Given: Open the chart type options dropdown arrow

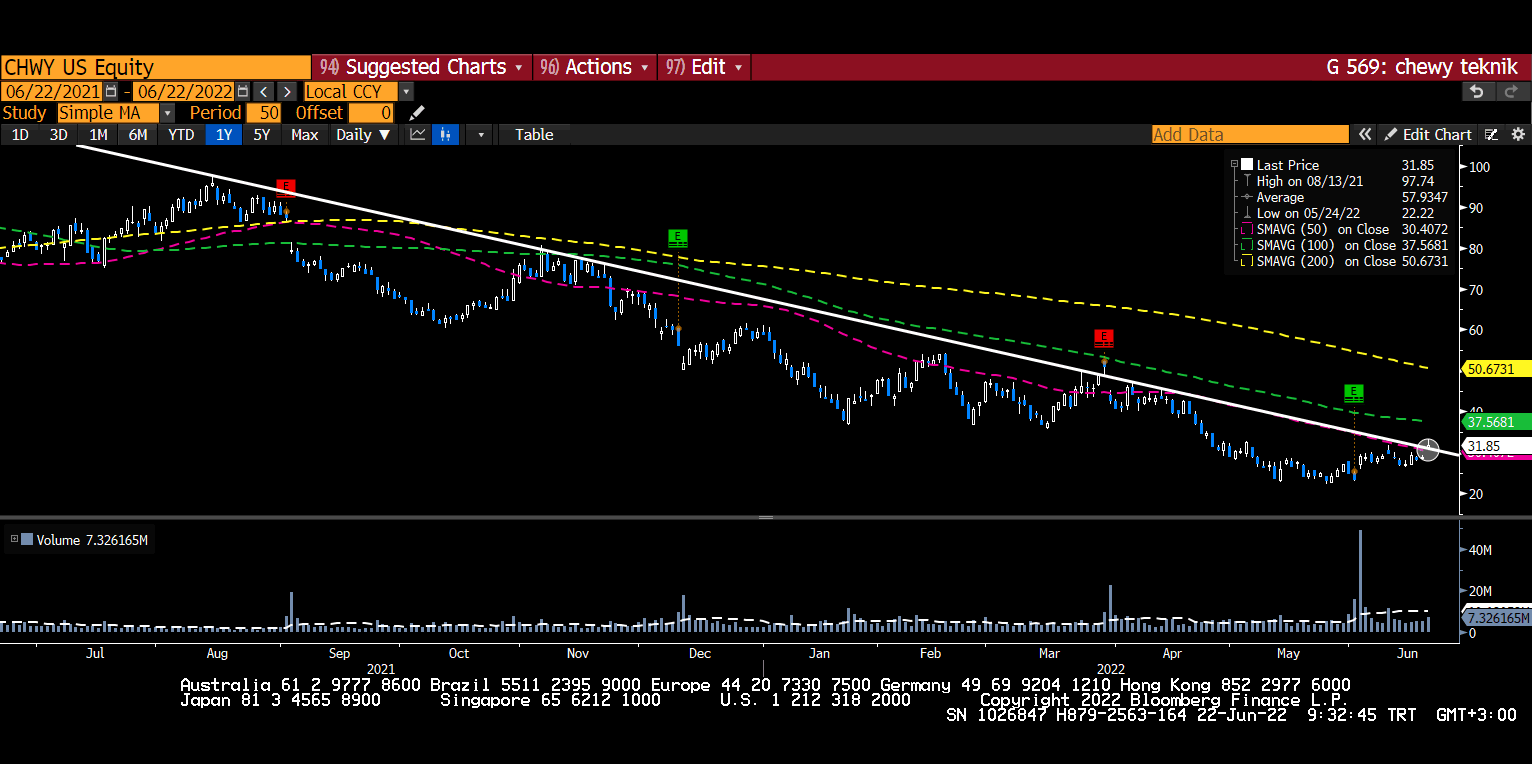Looking at the screenshot, I should (x=481, y=135).
